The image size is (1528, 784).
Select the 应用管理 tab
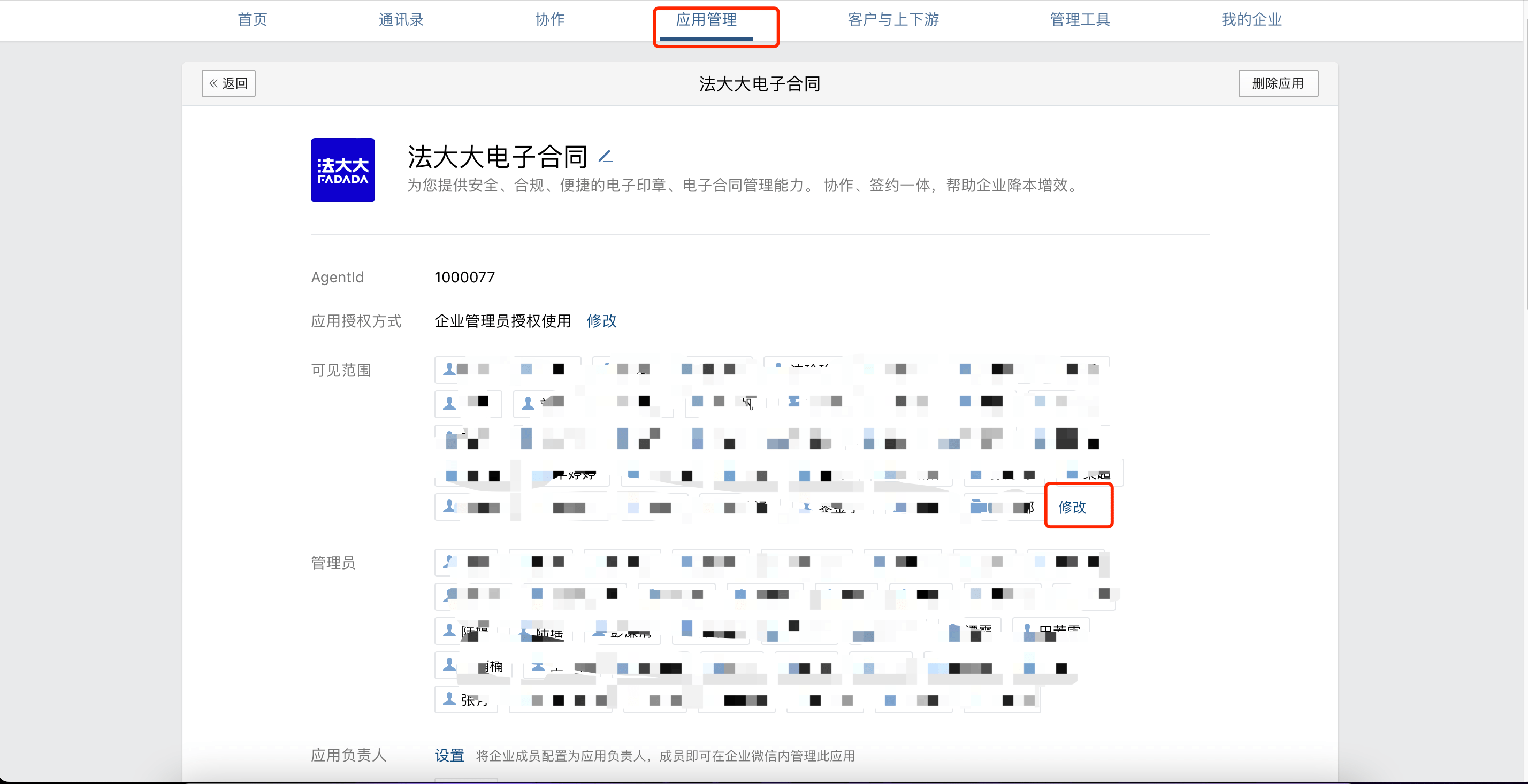tap(706, 20)
